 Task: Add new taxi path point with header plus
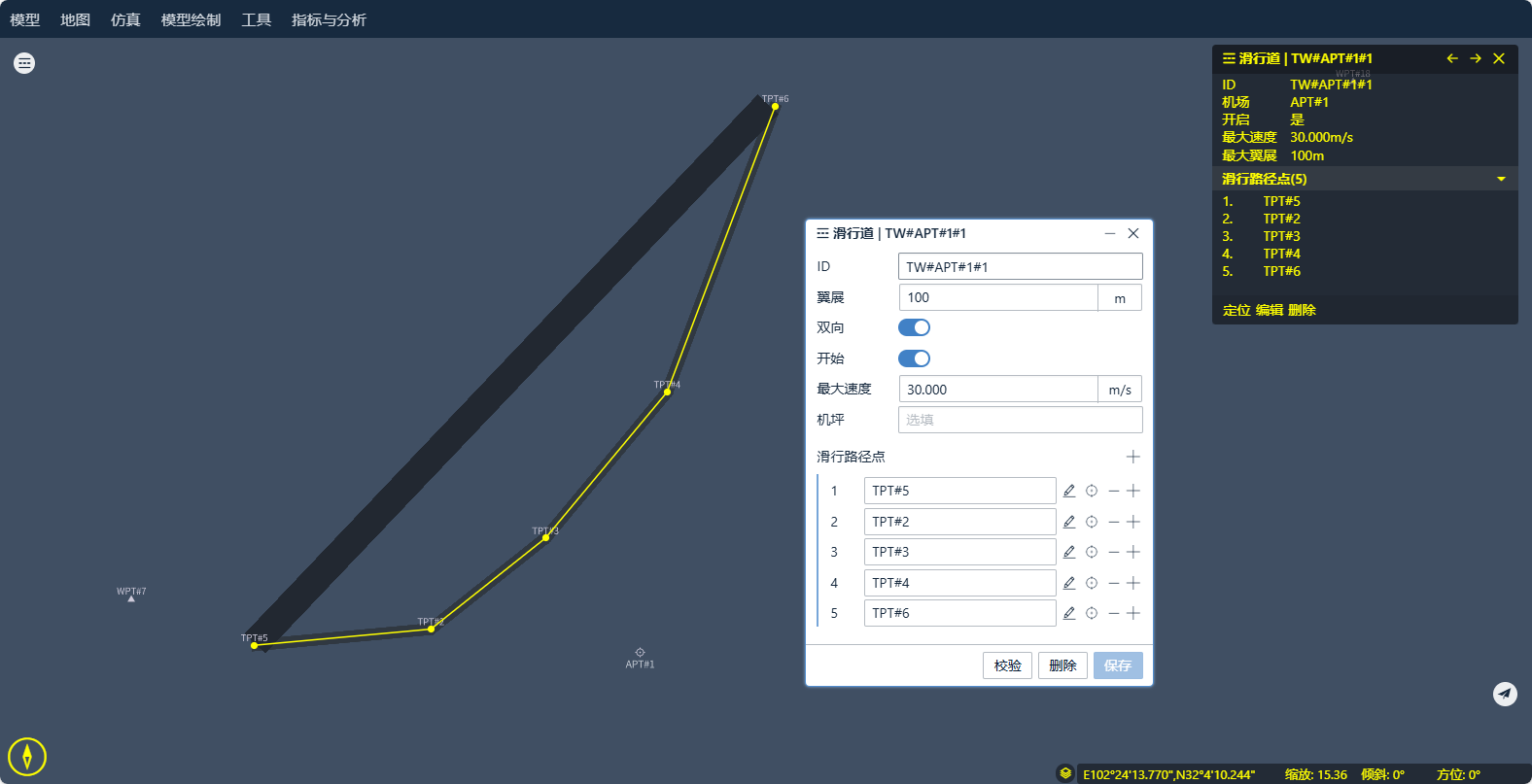(1132, 457)
